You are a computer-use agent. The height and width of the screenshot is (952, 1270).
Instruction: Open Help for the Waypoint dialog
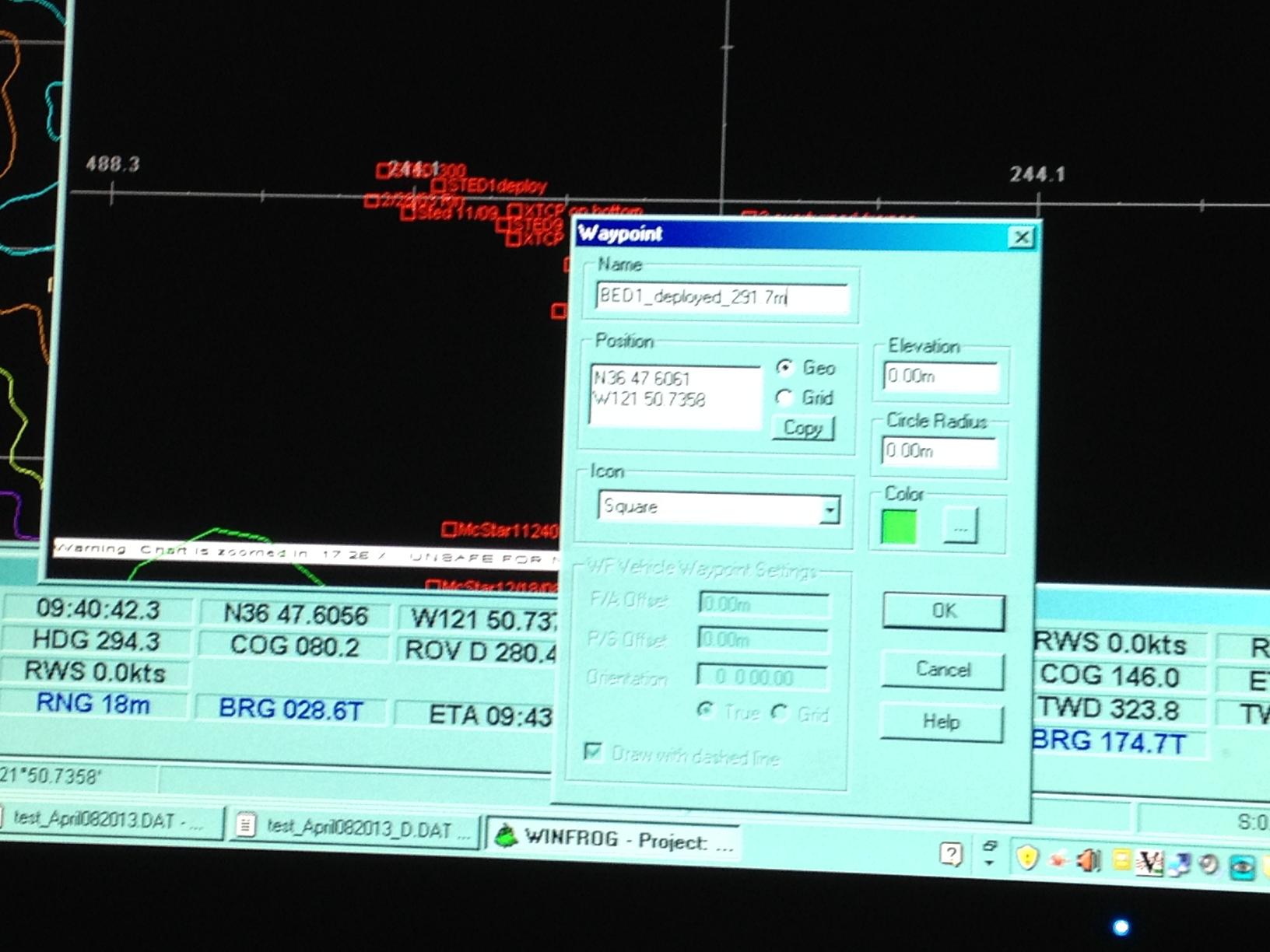point(941,723)
